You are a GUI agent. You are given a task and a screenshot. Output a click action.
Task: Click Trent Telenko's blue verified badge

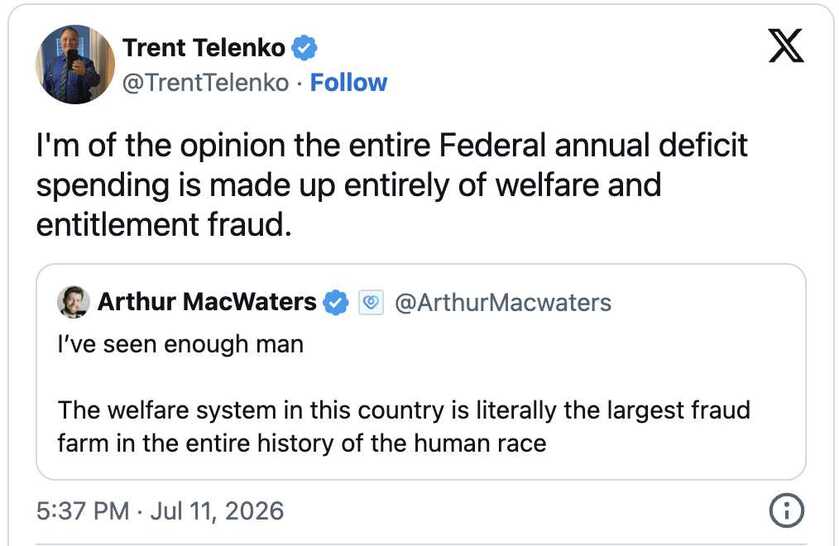click(x=304, y=48)
